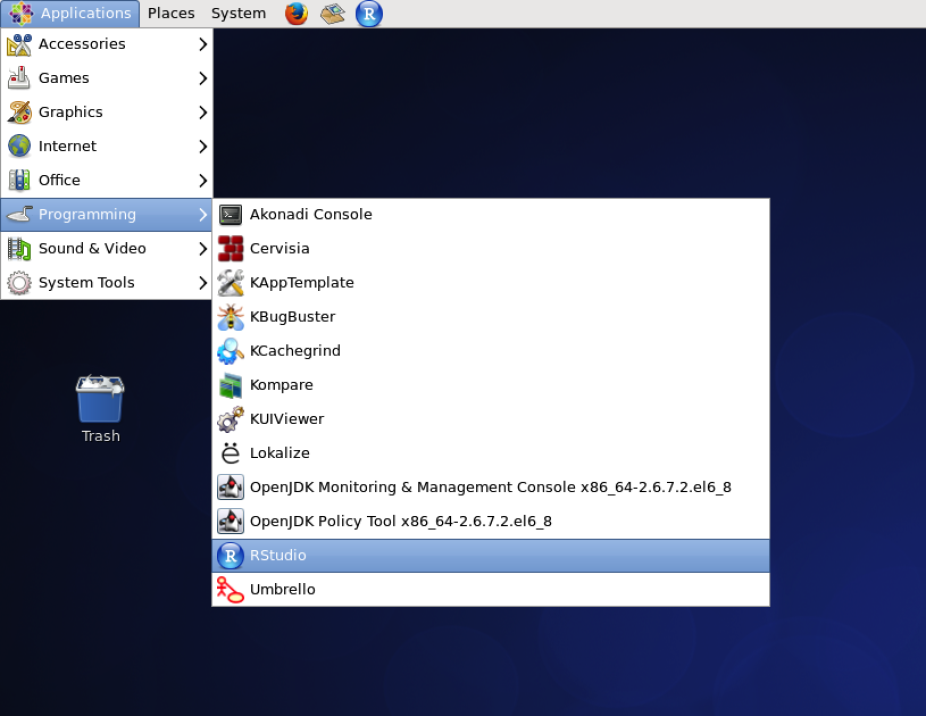Launch Akonadi Console from Programming submenu
The width and height of the screenshot is (926, 716).
(491, 214)
